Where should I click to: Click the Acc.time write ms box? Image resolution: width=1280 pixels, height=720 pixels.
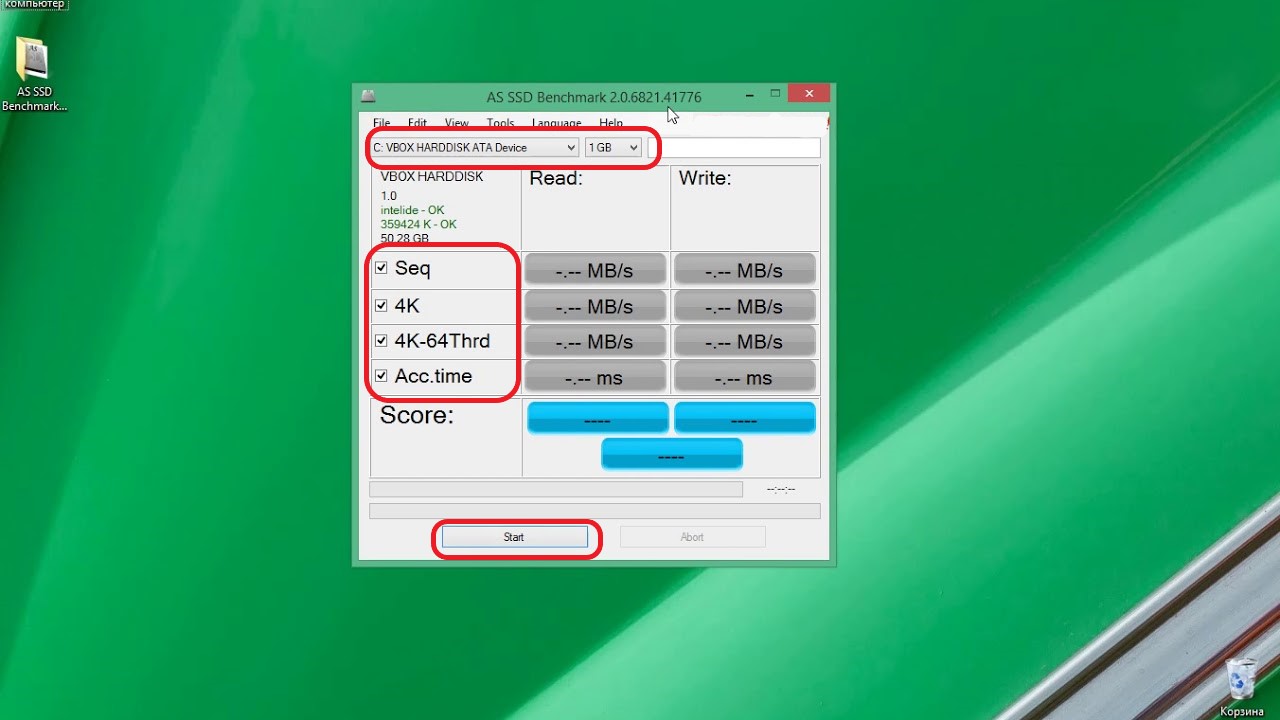point(744,377)
